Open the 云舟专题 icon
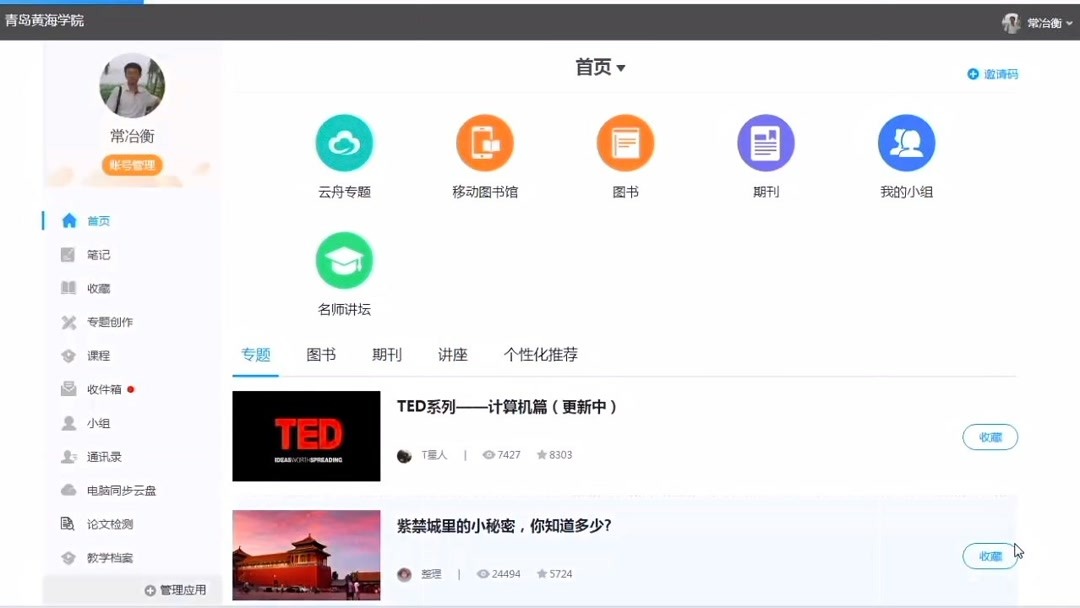This screenshot has height=608, width=1080. (344, 141)
